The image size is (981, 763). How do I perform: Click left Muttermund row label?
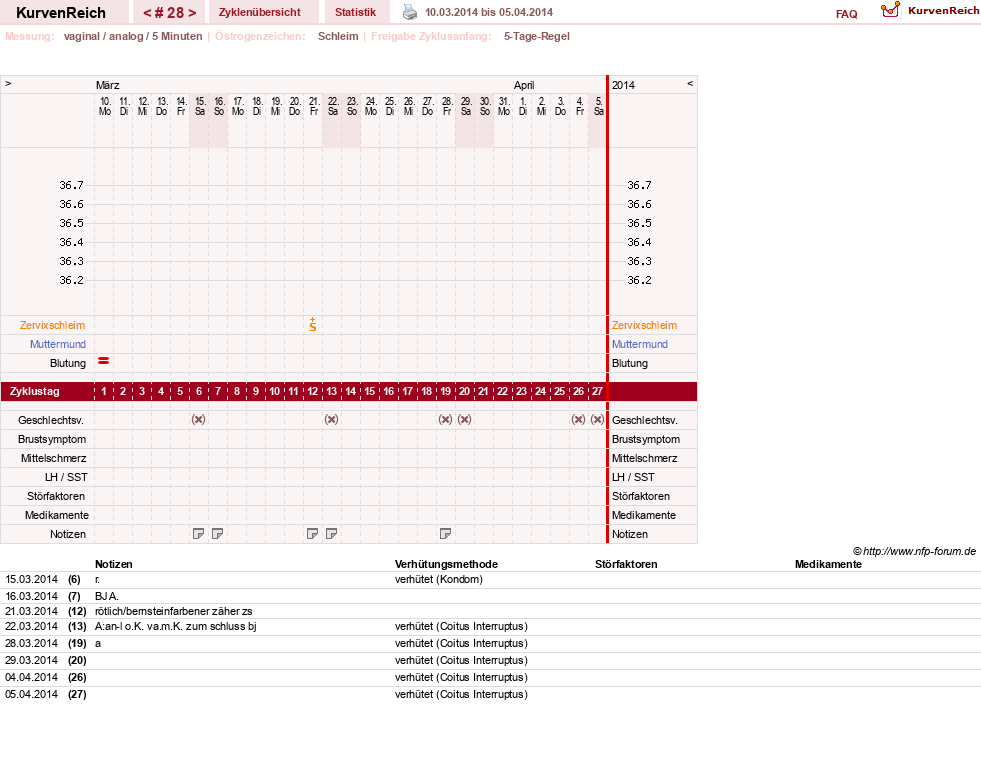58,344
